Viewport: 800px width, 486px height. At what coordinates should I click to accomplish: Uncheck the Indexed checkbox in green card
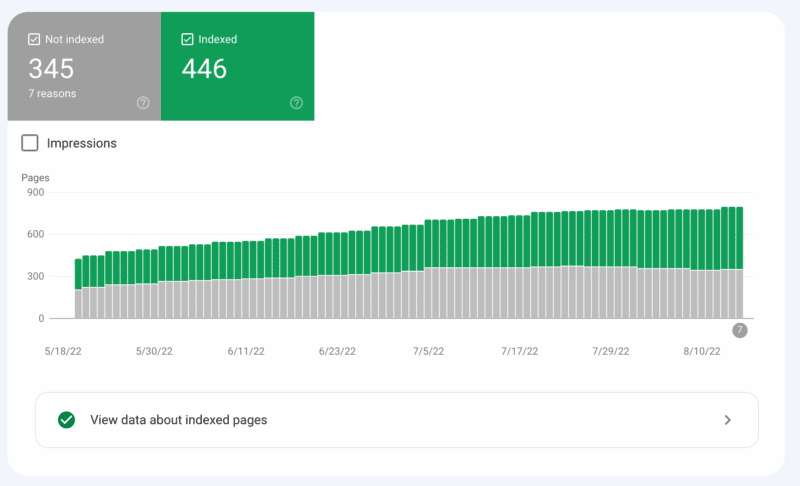tap(187, 40)
